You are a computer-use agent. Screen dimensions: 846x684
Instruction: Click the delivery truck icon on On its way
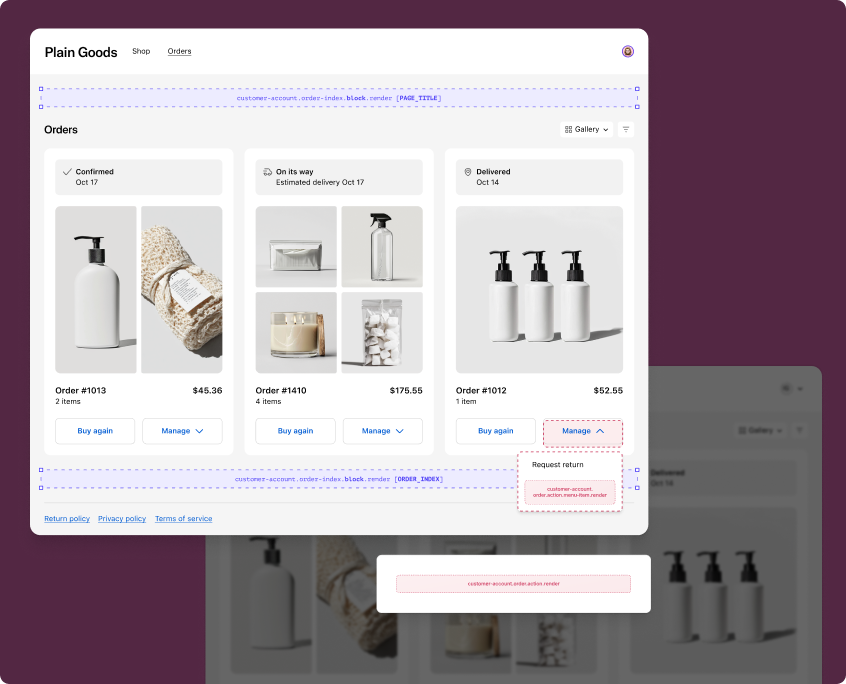click(x=268, y=172)
